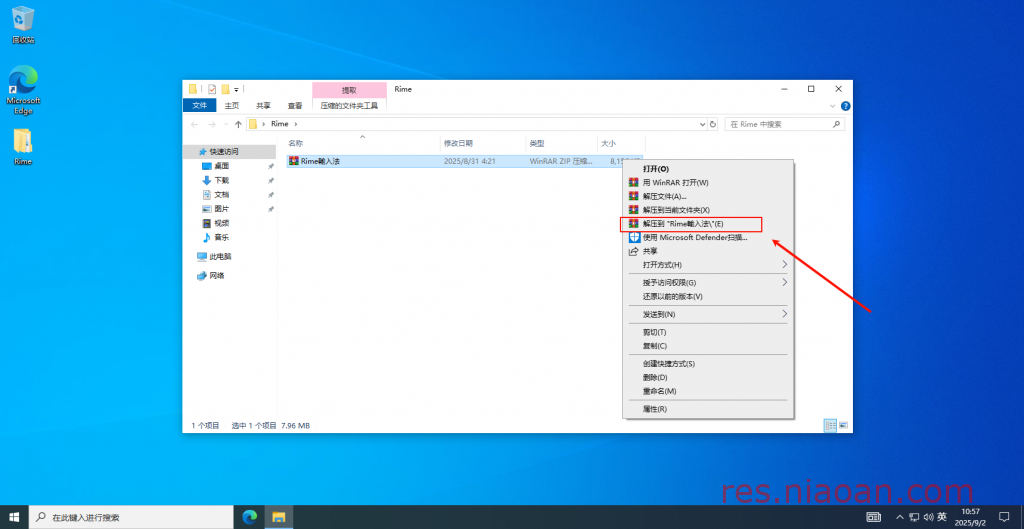The width and height of the screenshot is (1024, 529).
Task: Open the Recycle Bin desktop icon
Action: 23,25
